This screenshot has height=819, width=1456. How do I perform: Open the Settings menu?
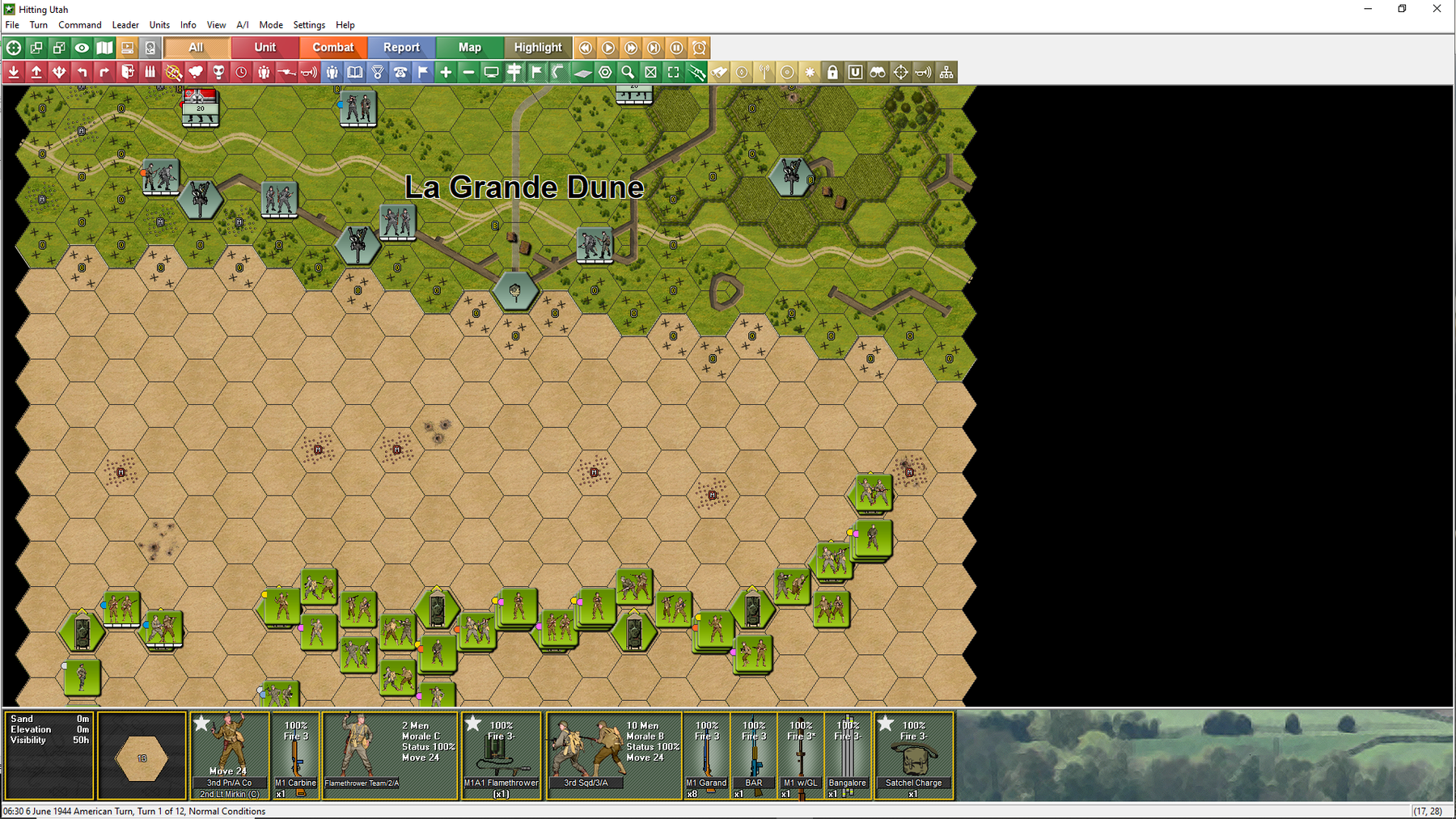[x=309, y=25]
